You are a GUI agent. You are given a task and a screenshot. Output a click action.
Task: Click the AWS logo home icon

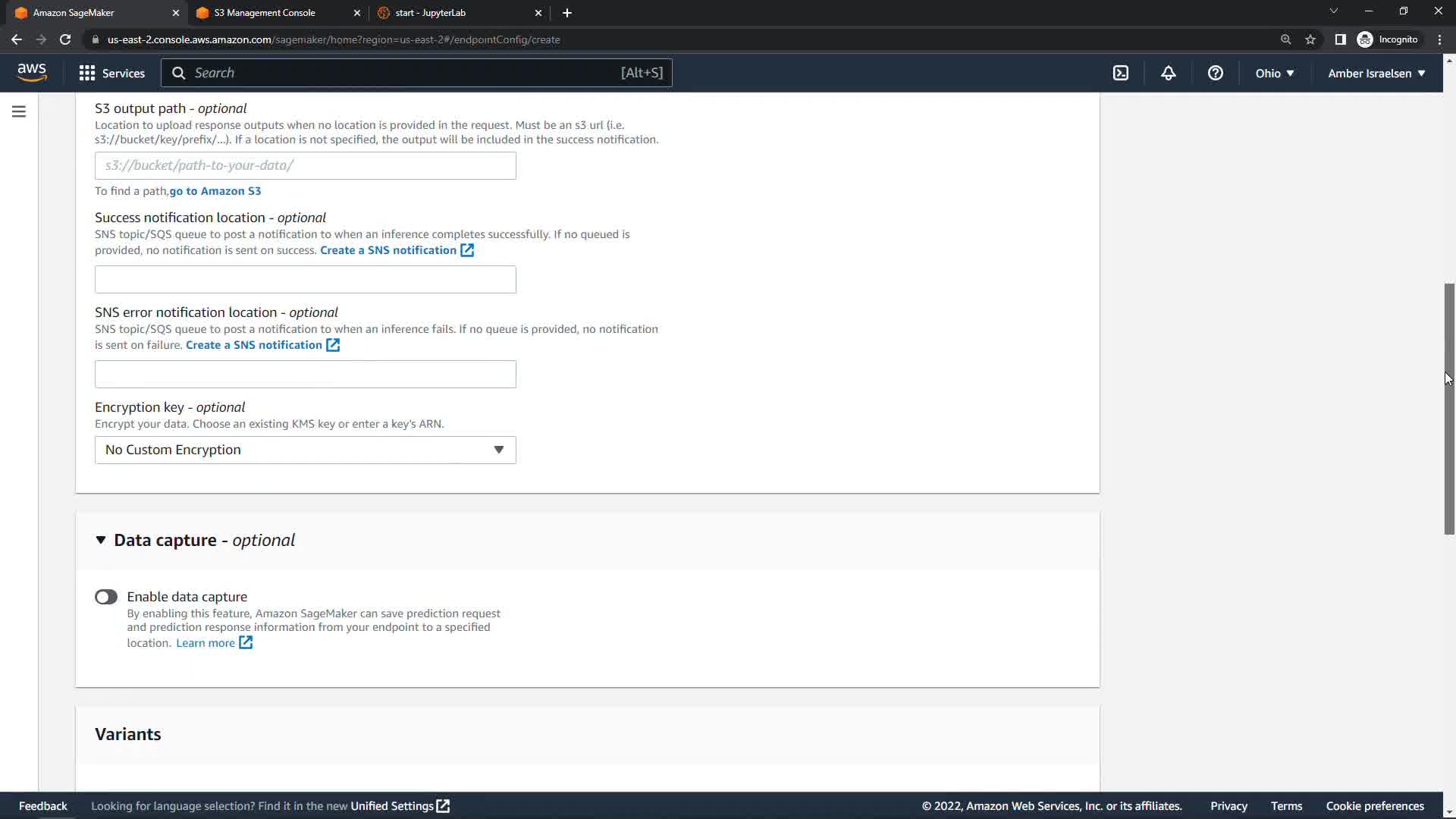[x=32, y=73]
